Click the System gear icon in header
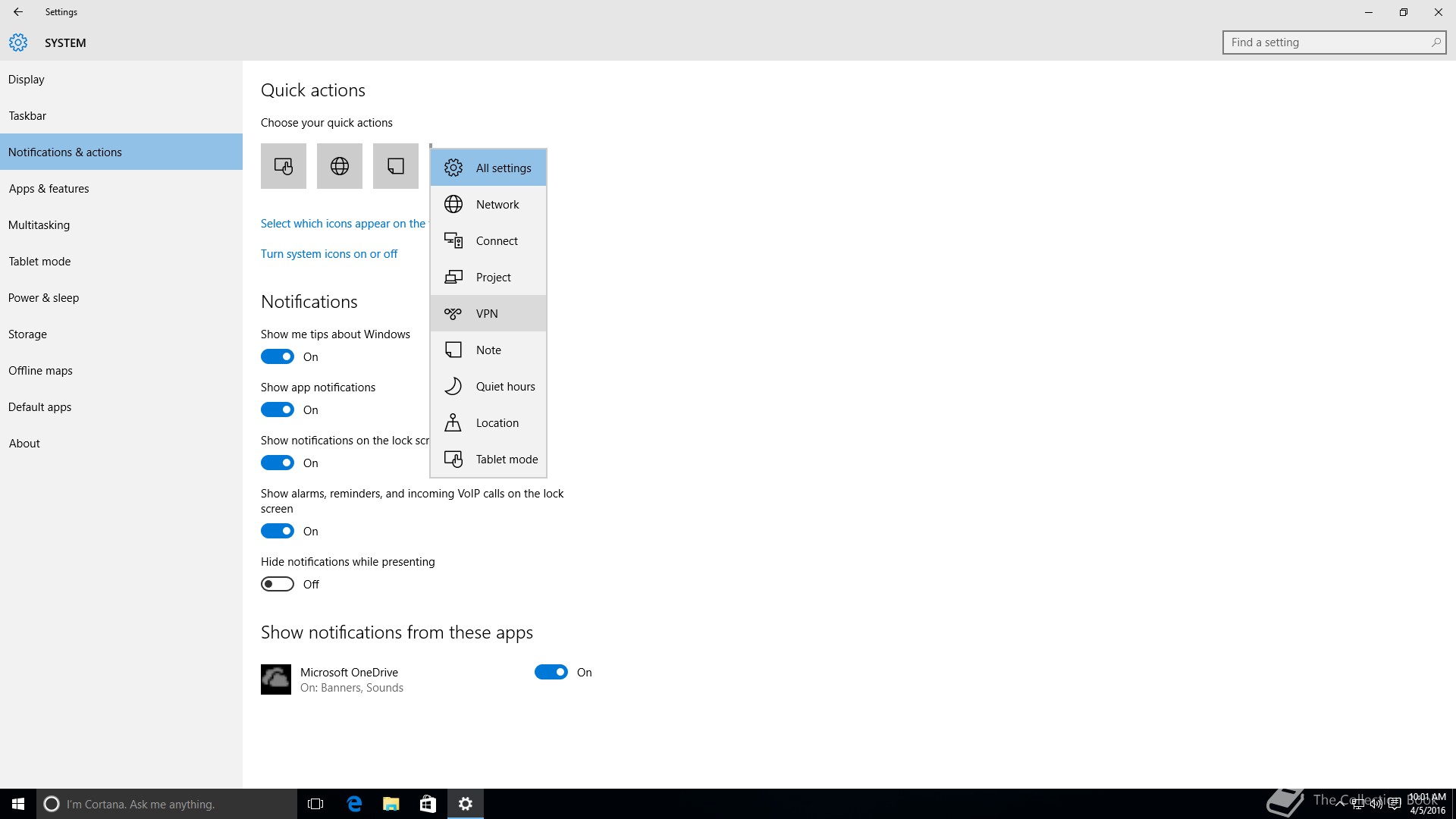Image resolution: width=1456 pixels, height=819 pixels. pyautogui.click(x=18, y=42)
